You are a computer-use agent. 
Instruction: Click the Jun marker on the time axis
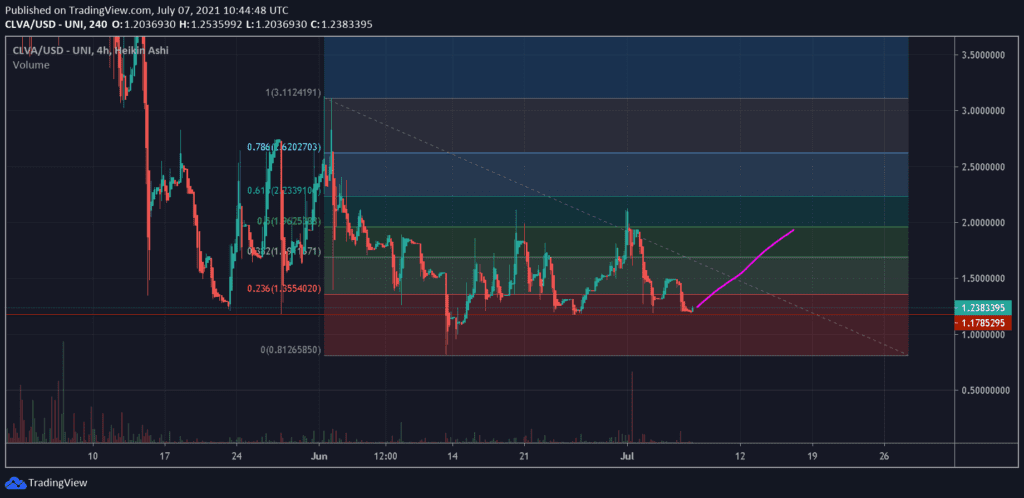coord(316,456)
